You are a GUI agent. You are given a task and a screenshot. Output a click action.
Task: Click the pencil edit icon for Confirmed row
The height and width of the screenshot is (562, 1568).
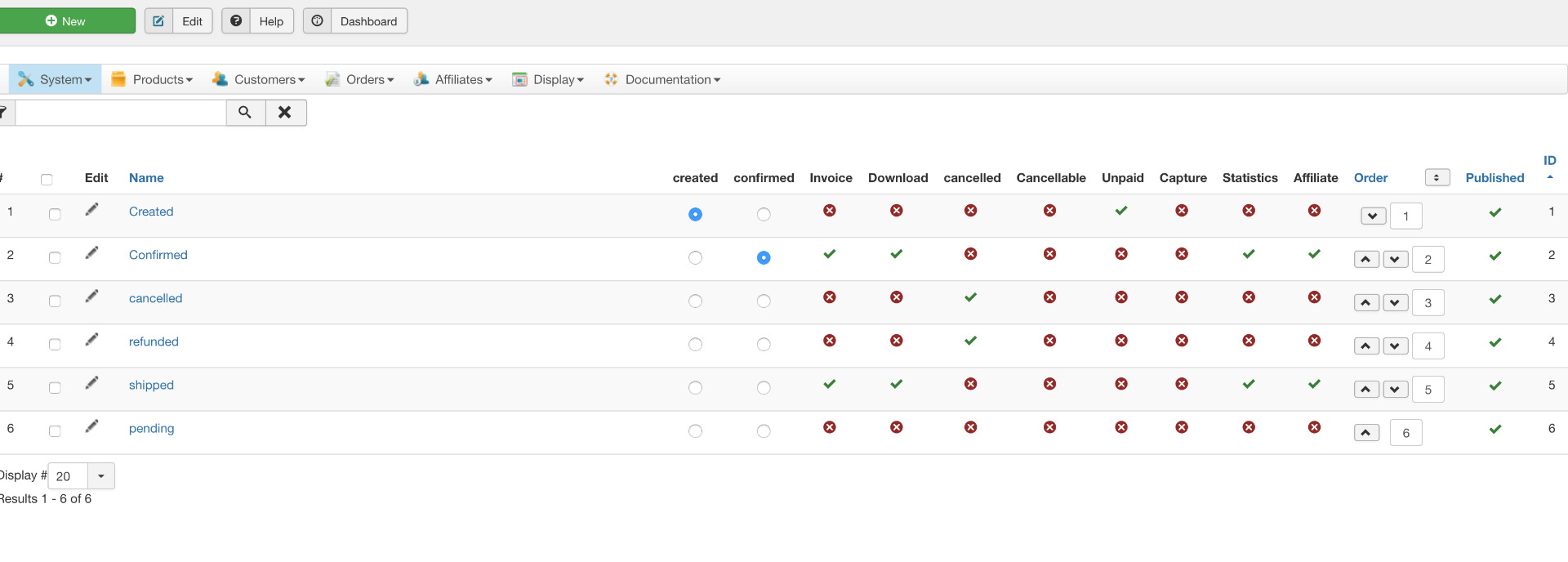[x=91, y=253]
